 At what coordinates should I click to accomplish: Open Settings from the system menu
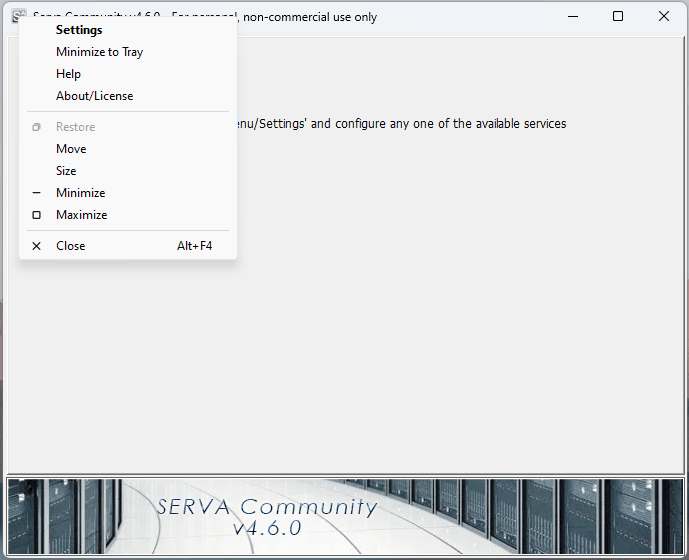coord(79,30)
